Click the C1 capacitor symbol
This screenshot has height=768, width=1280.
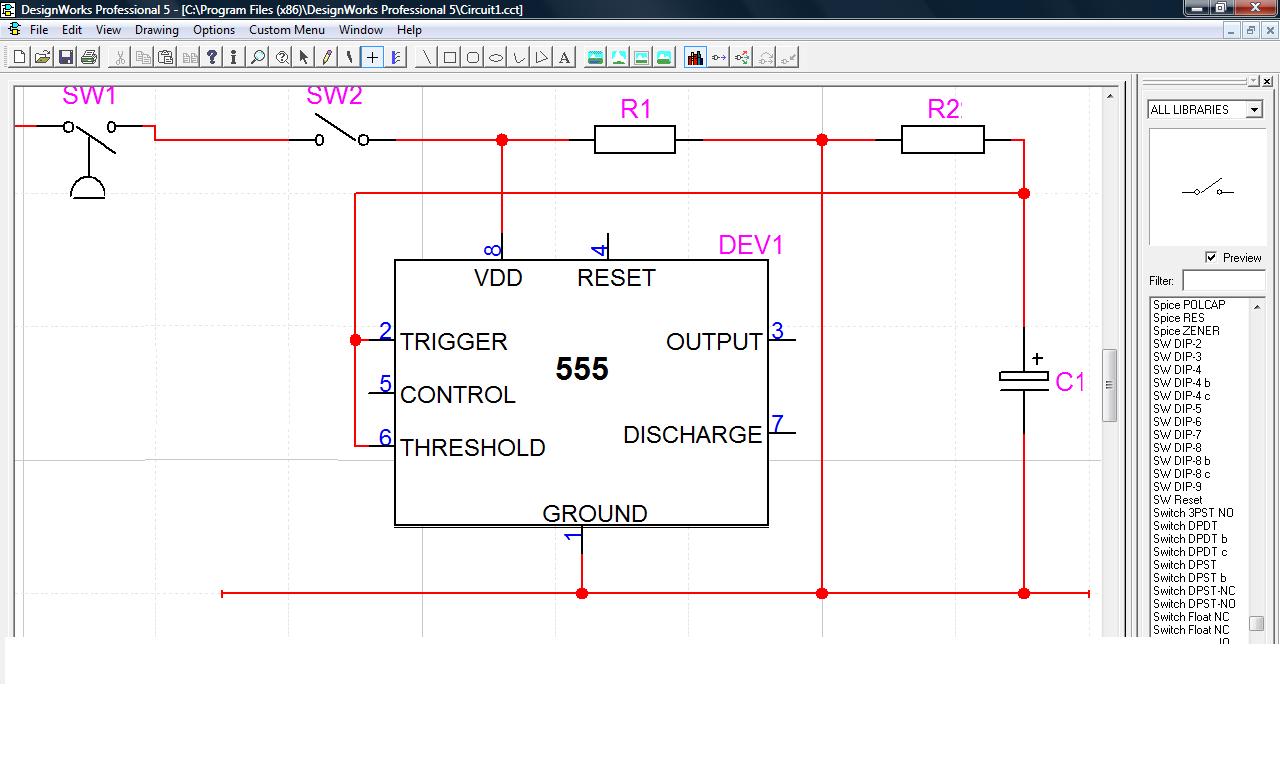point(1024,379)
